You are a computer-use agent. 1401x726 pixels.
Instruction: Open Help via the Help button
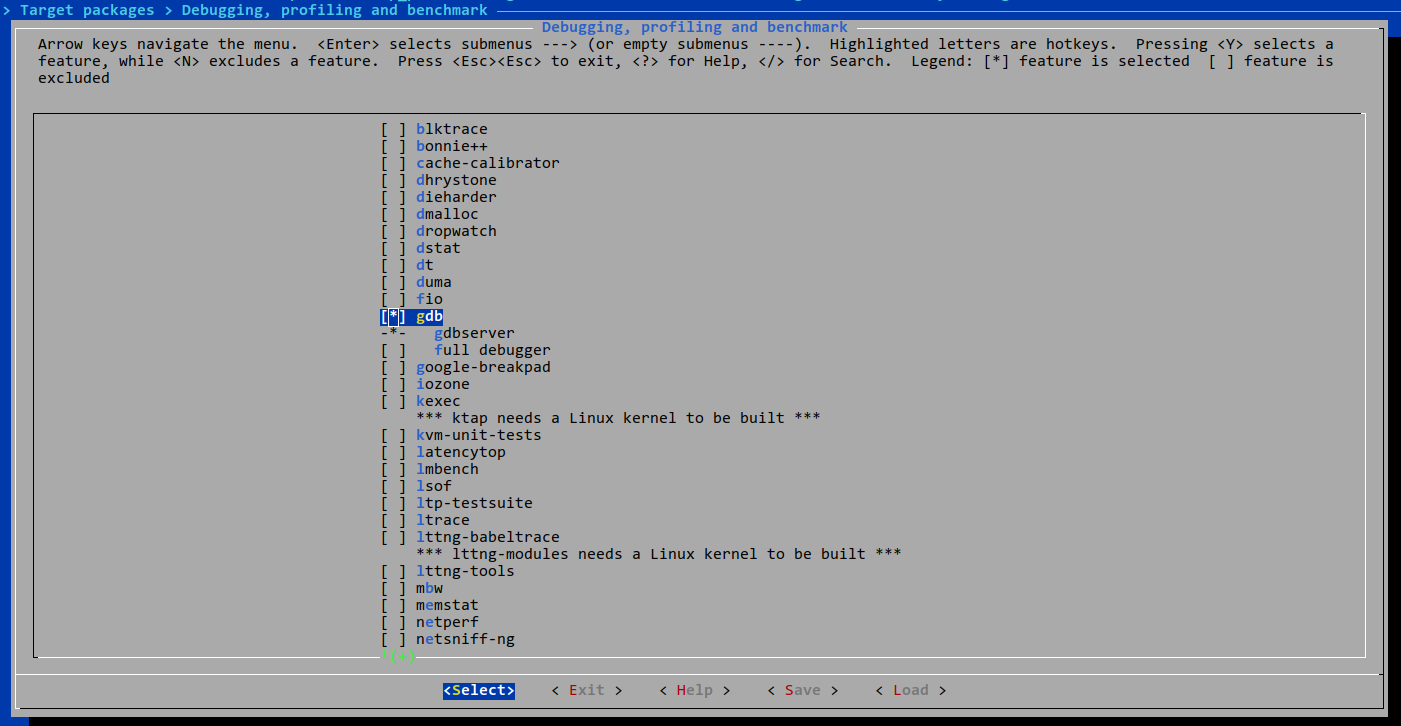tap(695, 690)
